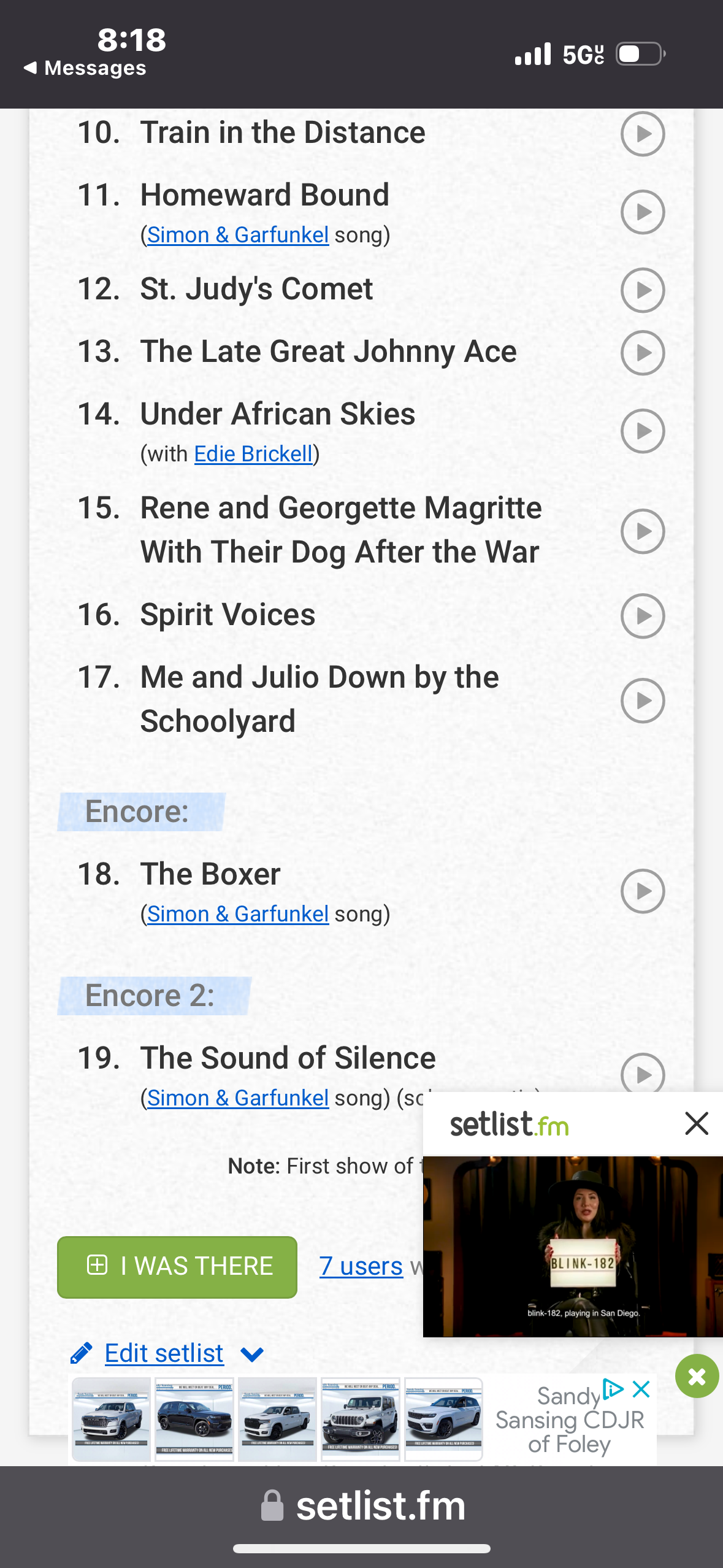Close the setlist.fm video popup
The width and height of the screenshot is (723, 1568).
(696, 1124)
